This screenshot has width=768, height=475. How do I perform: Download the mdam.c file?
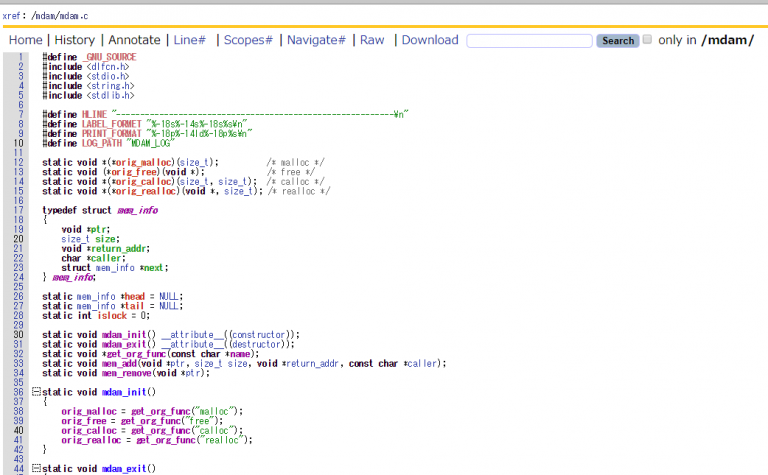430,40
